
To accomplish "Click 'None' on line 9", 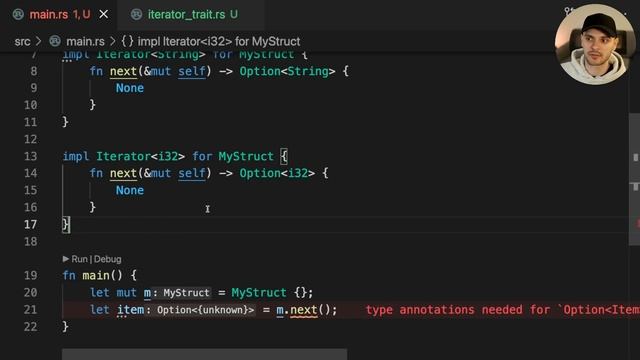I will [130, 88].
